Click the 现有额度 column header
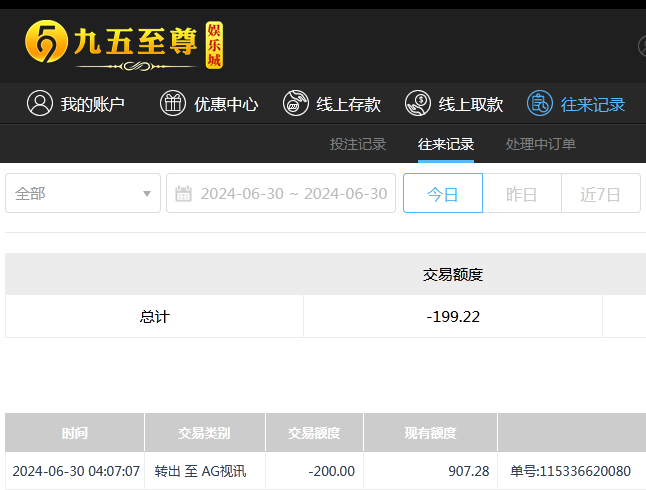The height and width of the screenshot is (490, 646). click(431, 433)
